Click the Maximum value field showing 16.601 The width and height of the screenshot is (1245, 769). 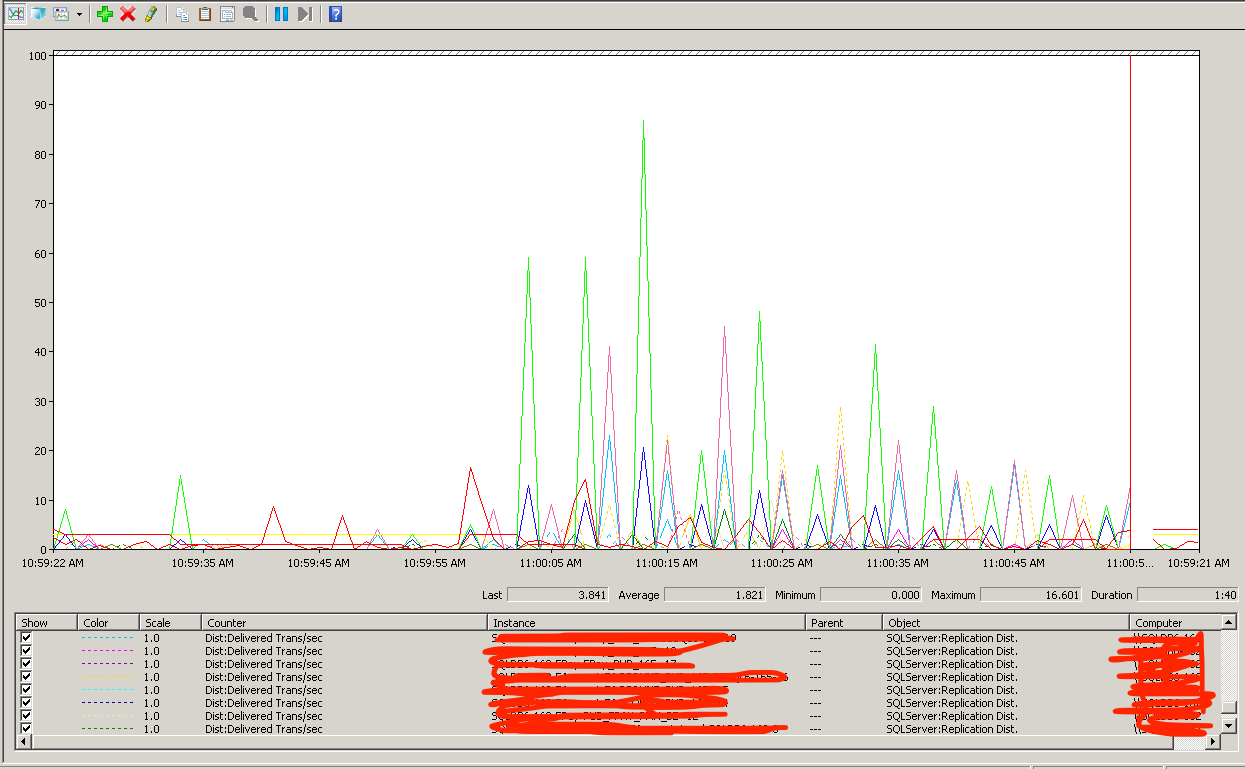pyautogui.click(x=1030, y=595)
